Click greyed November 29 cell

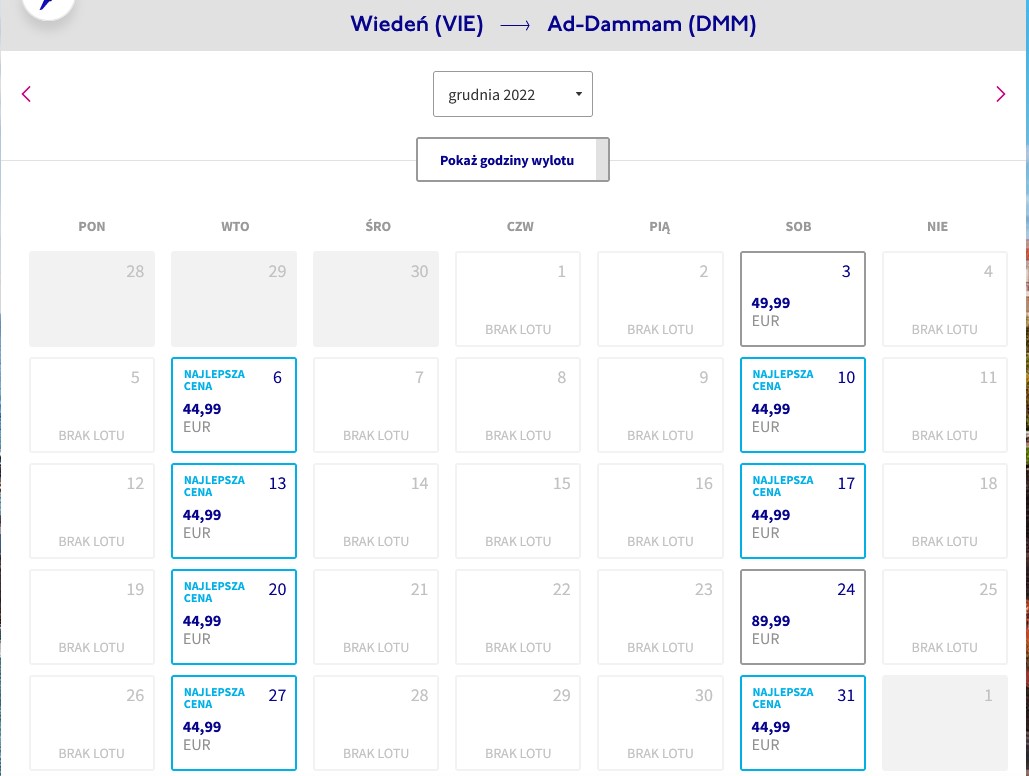pyautogui.click(x=234, y=299)
